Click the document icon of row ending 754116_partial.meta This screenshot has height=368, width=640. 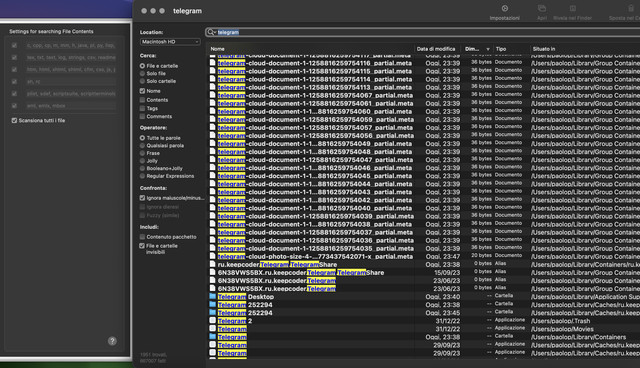click(213, 63)
